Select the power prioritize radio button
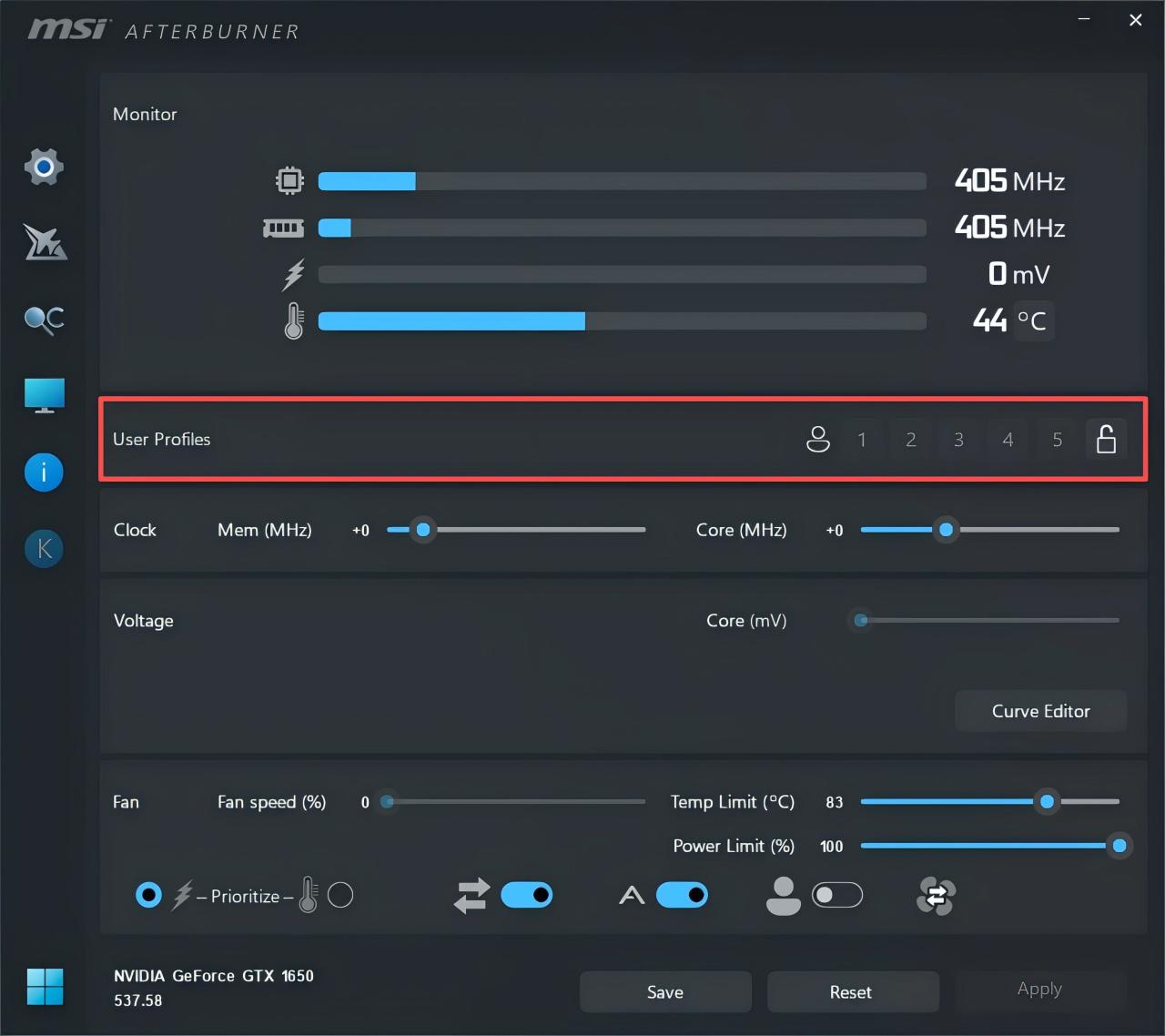This screenshot has height=1036, width=1165. [x=148, y=896]
